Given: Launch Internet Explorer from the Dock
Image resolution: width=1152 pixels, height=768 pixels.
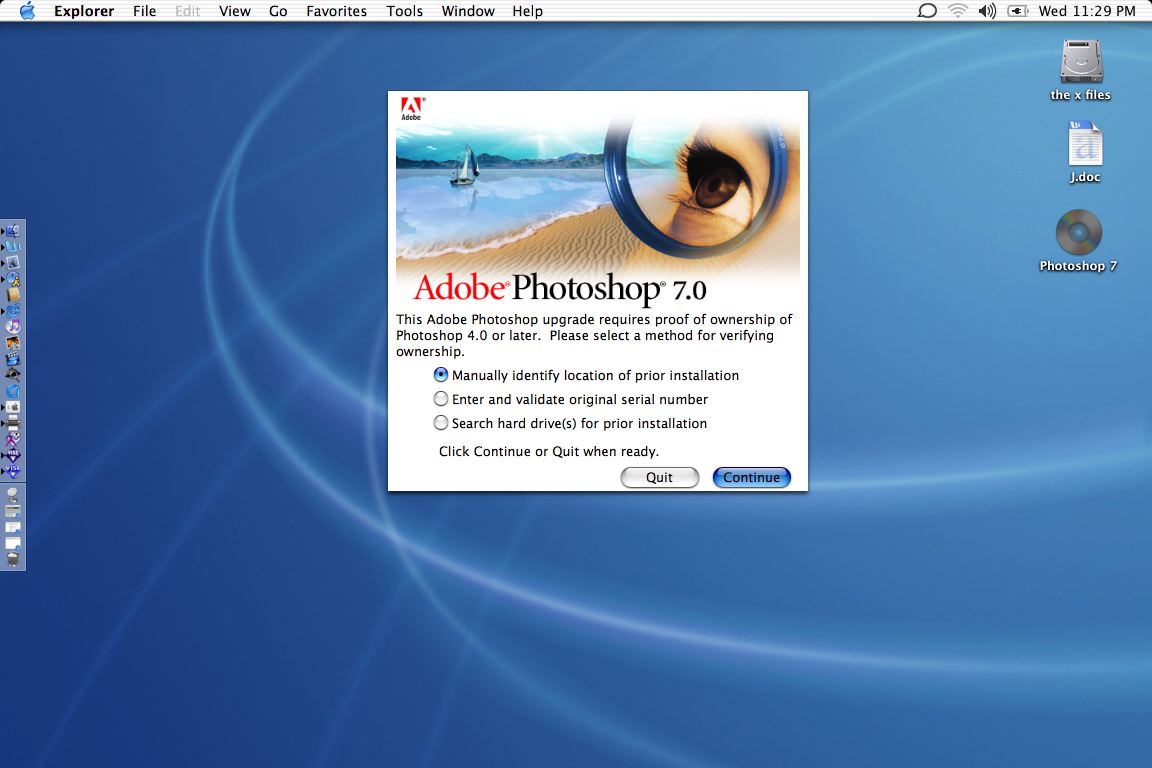Looking at the screenshot, I should click(13, 310).
